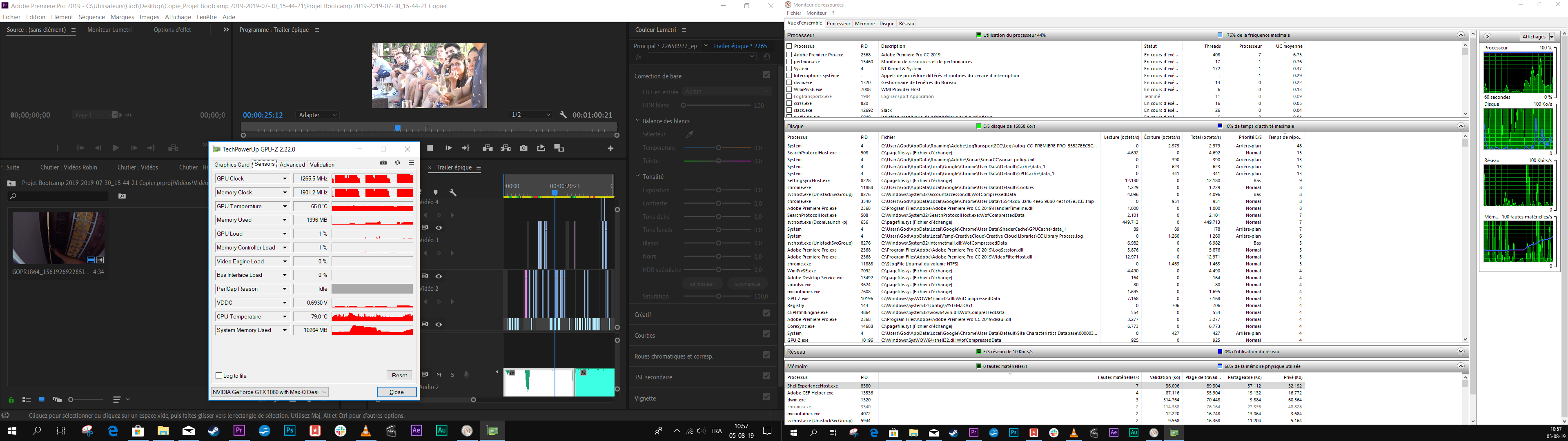Viewport: 1568px width, 441px height.
Task: Open the Fenêtre menu in Premiere
Action: pyautogui.click(x=206, y=17)
